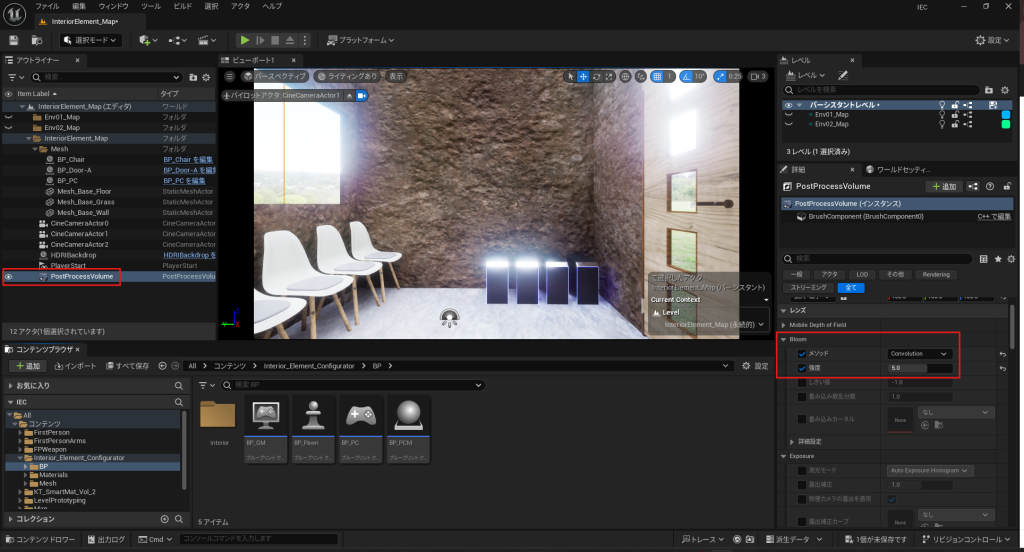Expand the Mobile Depth of Field section

(783, 325)
